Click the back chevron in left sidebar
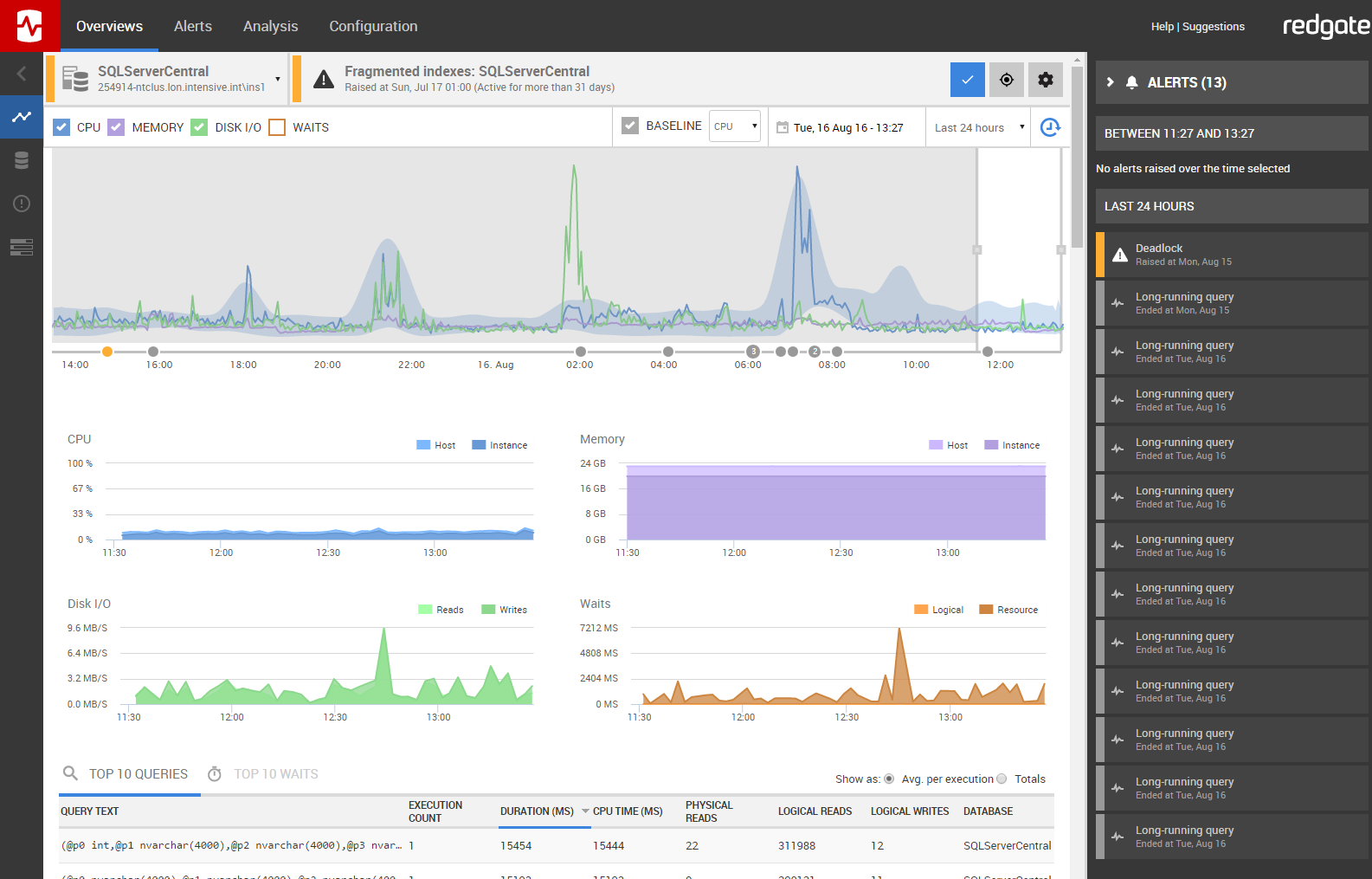 [22, 74]
